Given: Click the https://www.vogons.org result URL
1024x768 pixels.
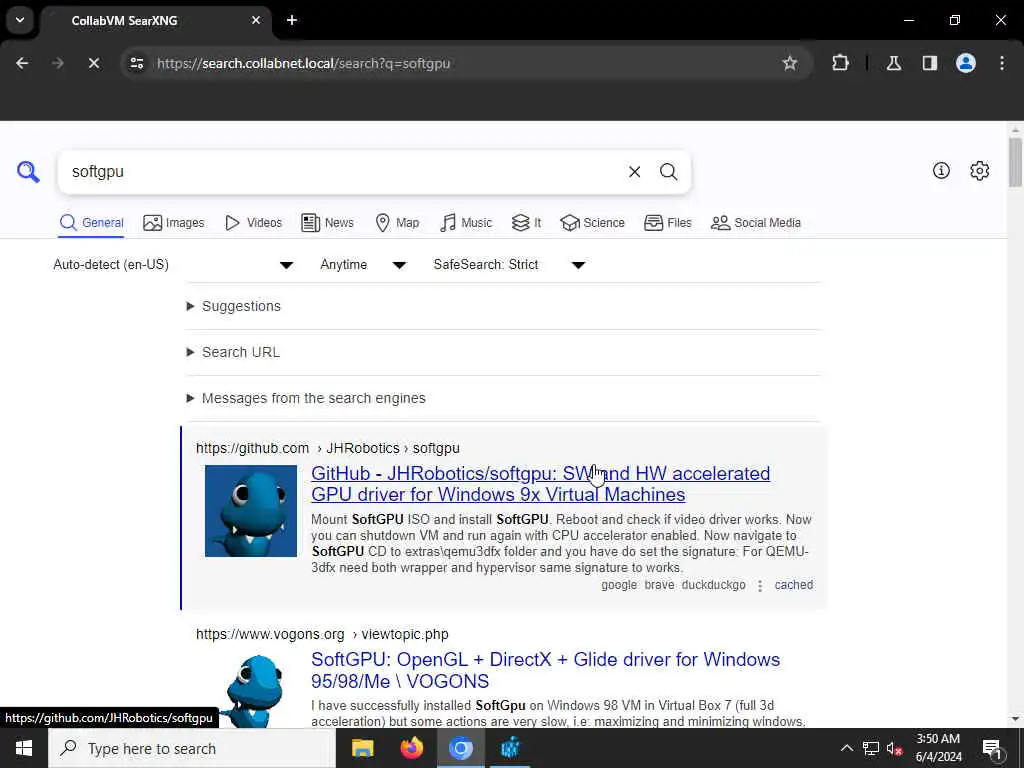Looking at the screenshot, I should tap(322, 634).
